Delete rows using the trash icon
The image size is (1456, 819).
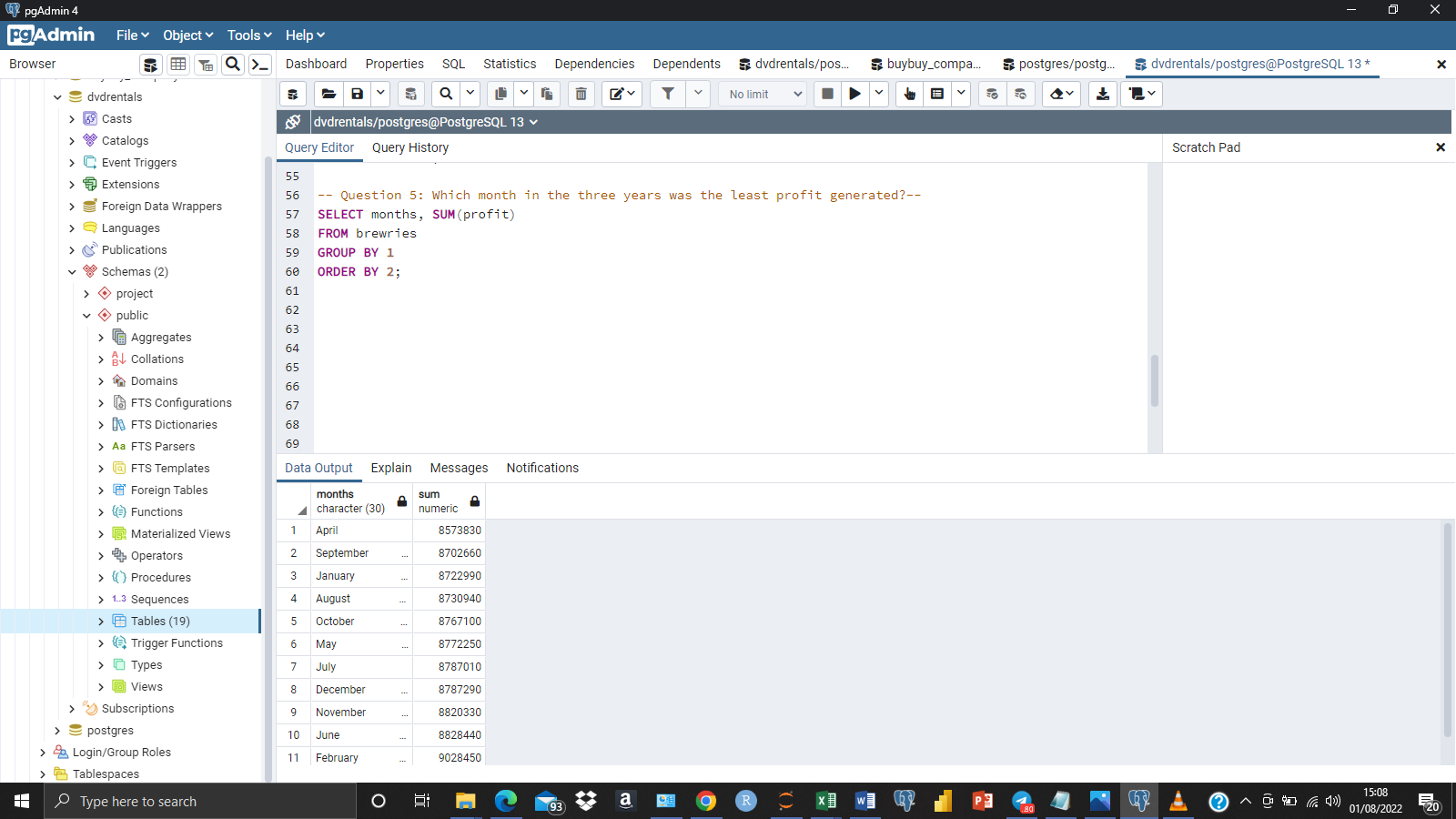pyautogui.click(x=581, y=94)
